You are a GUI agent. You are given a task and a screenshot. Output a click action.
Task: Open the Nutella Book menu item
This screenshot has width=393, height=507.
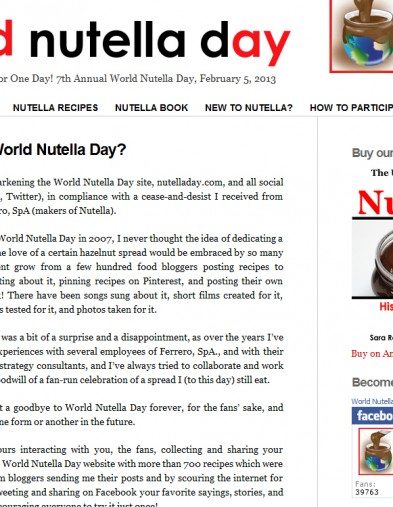[x=152, y=108]
